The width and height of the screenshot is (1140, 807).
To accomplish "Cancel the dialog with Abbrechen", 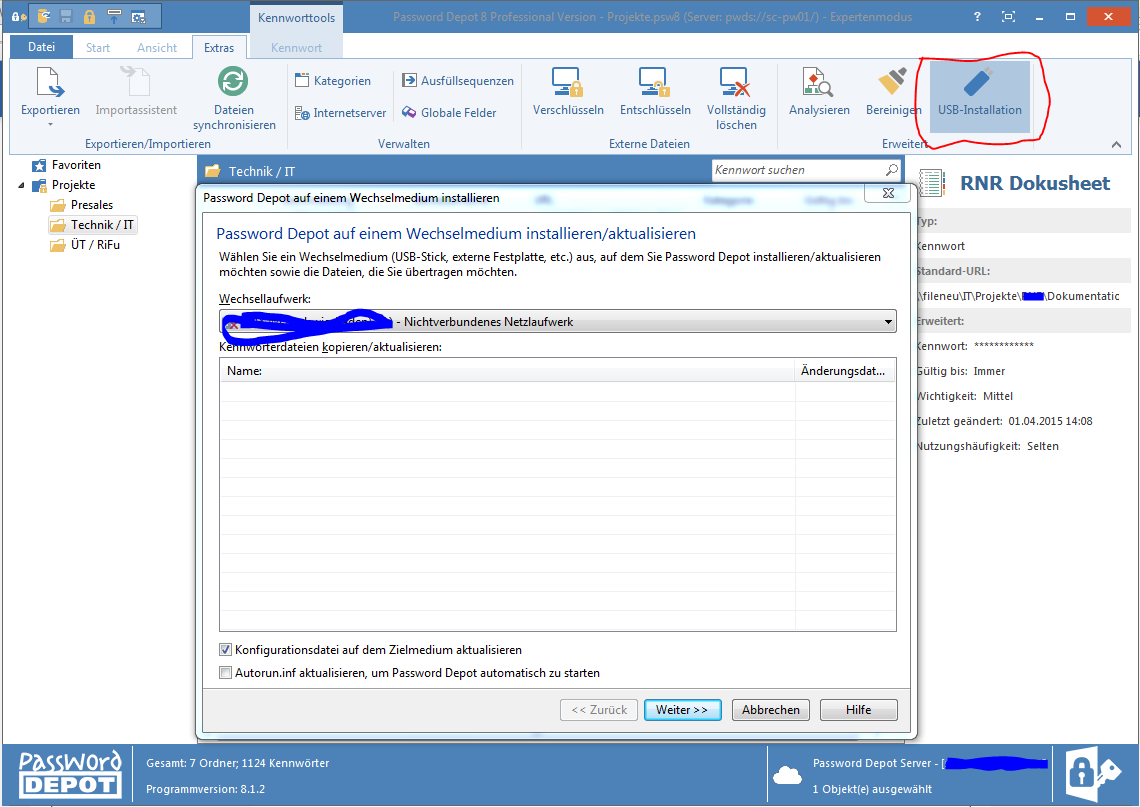I will (771, 710).
